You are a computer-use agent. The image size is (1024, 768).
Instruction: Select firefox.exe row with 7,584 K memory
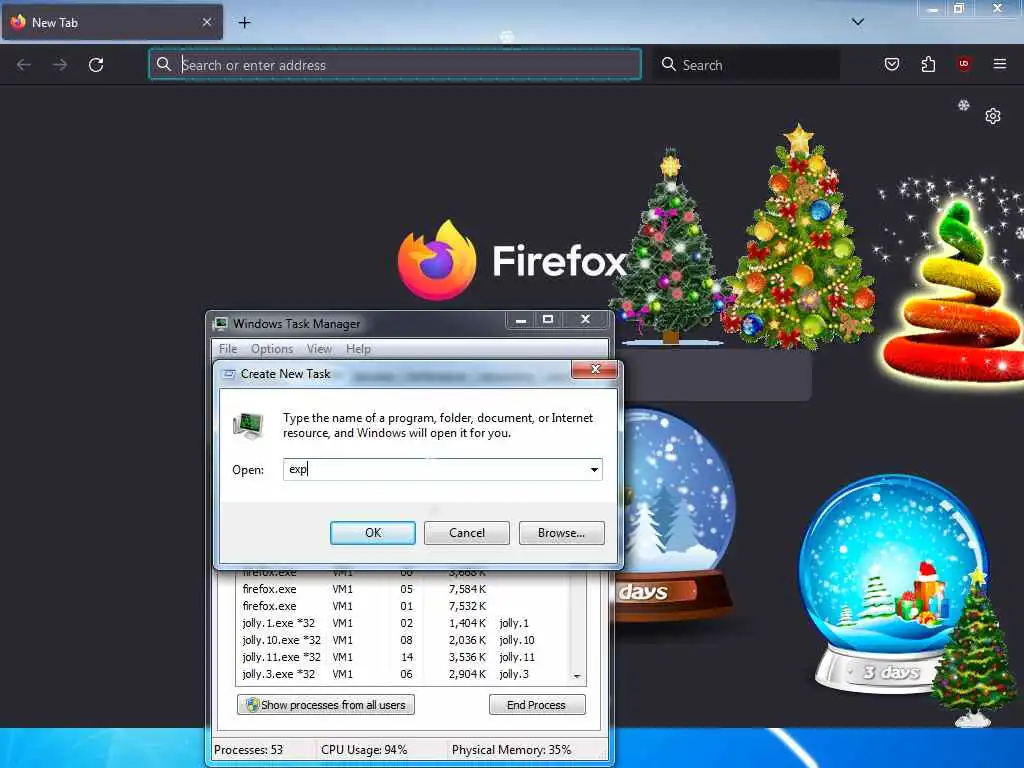click(x=402, y=589)
